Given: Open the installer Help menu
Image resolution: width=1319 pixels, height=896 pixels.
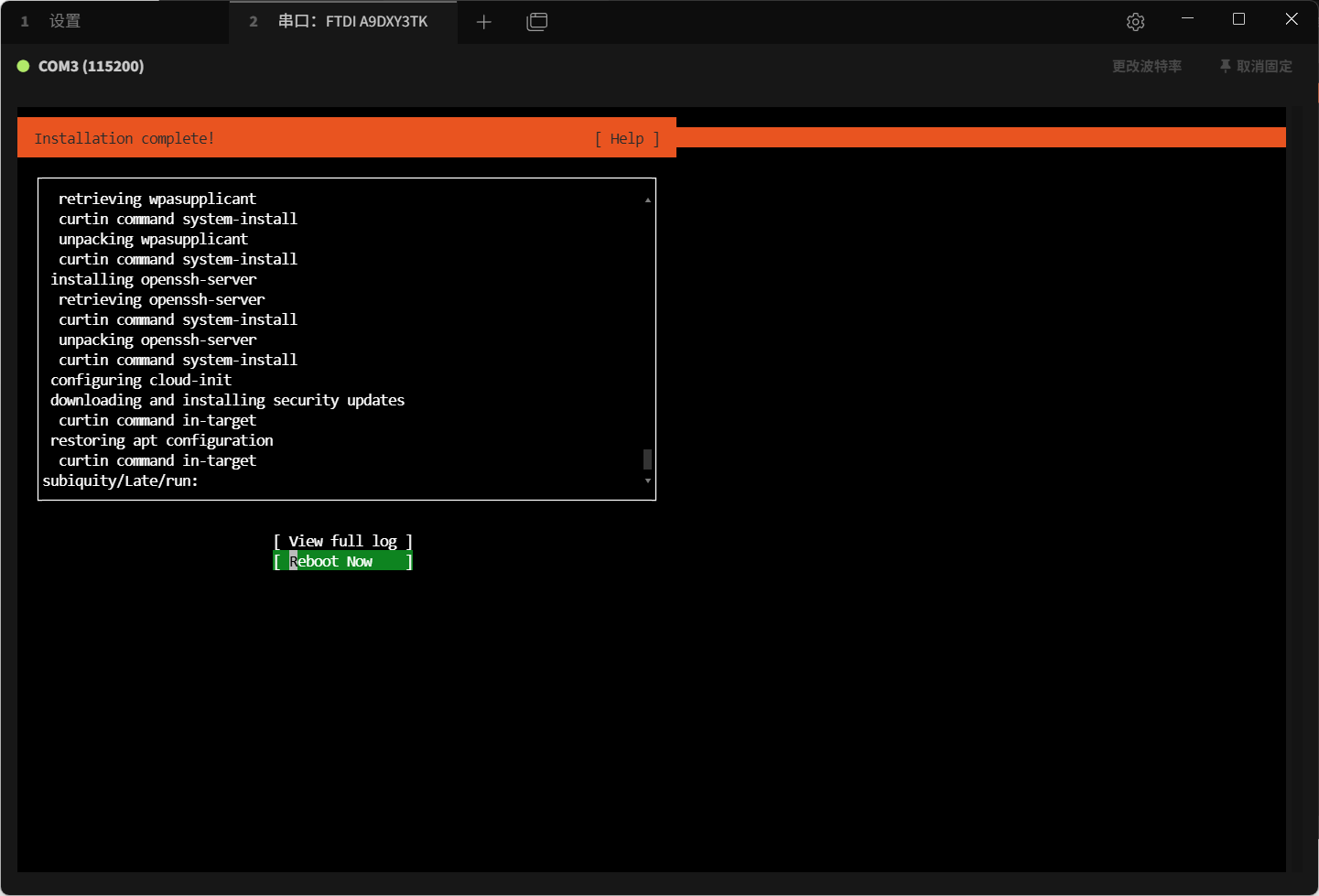Looking at the screenshot, I should (x=627, y=138).
